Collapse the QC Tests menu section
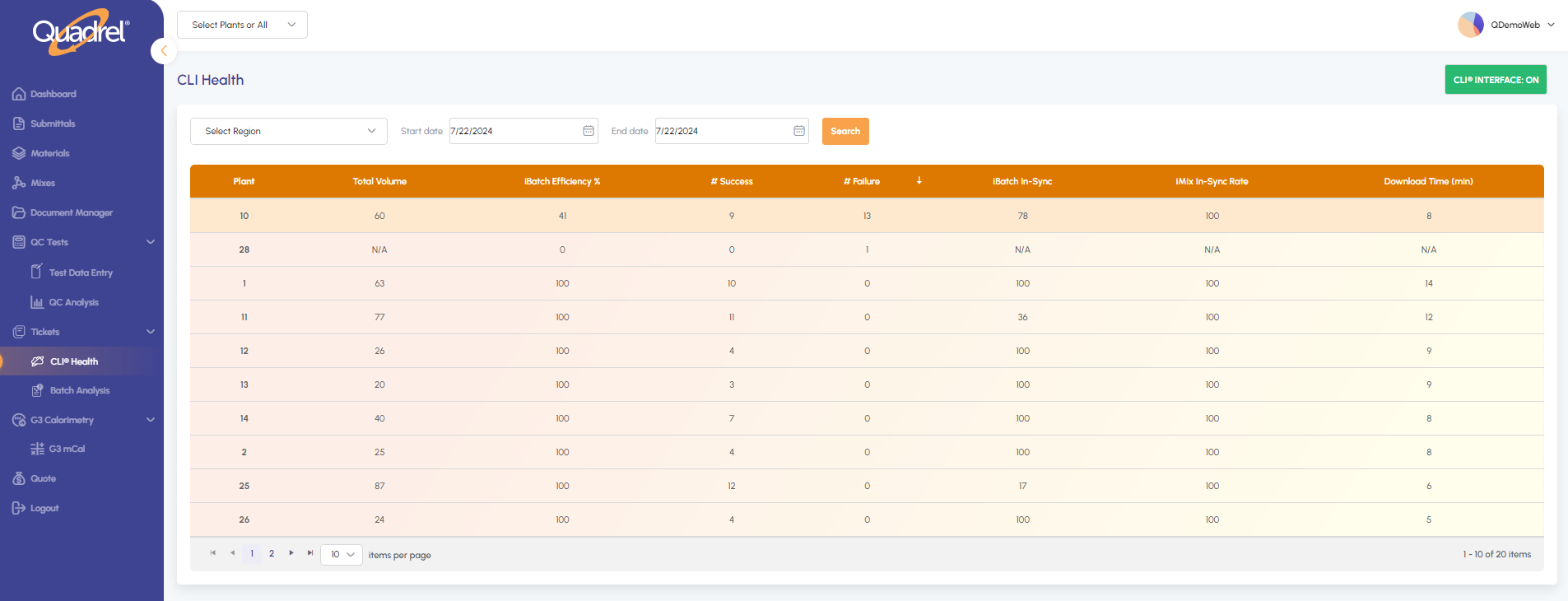Image resolution: width=1568 pixels, height=601 pixels. tap(150, 242)
